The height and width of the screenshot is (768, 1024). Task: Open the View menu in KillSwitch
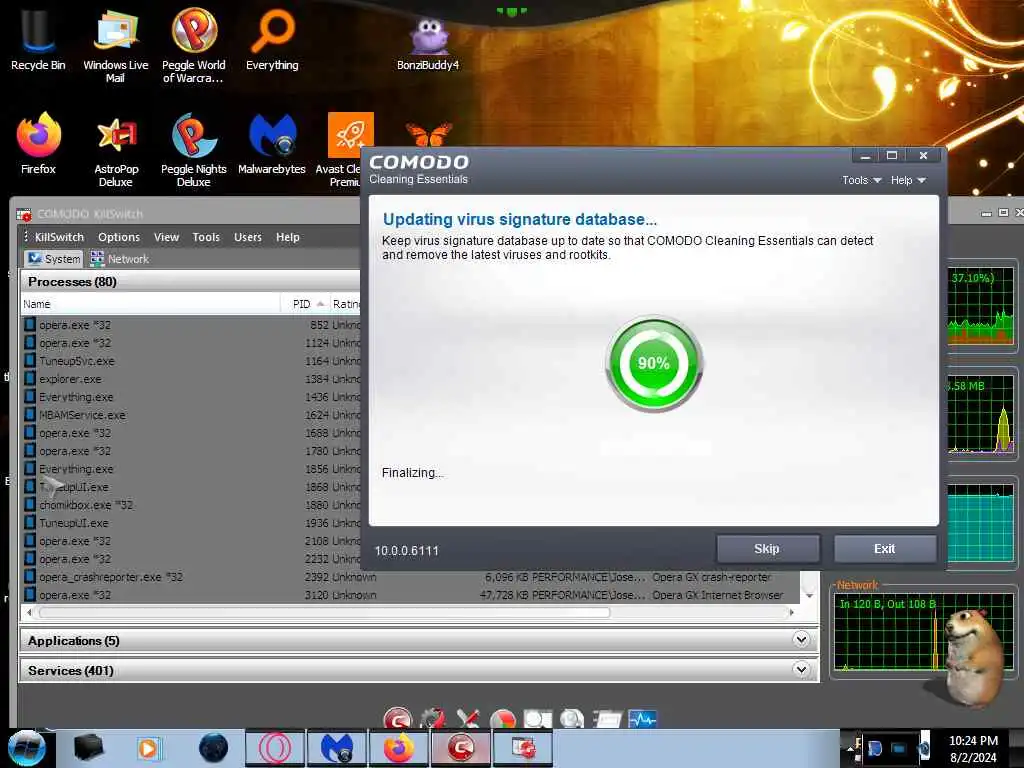166,237
